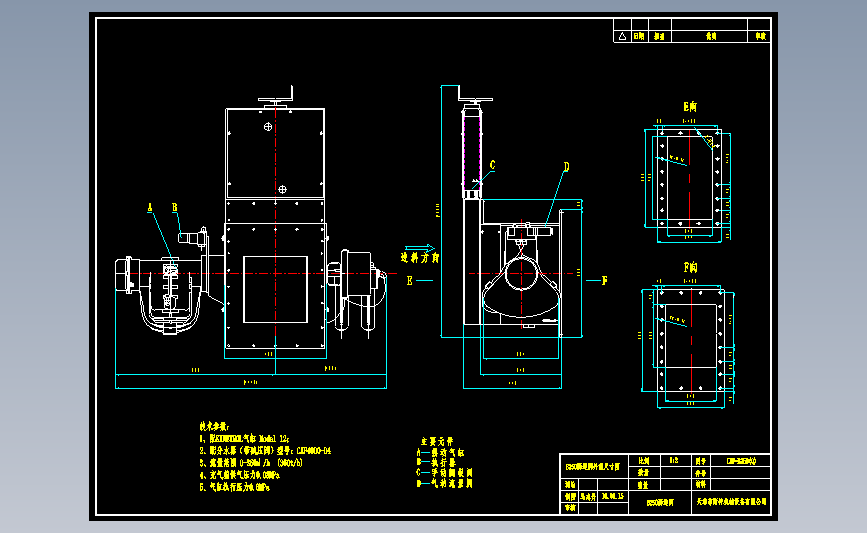The image size is (867, 533).
Task: Click the 'E向' view title
Action: coord(690,107)
